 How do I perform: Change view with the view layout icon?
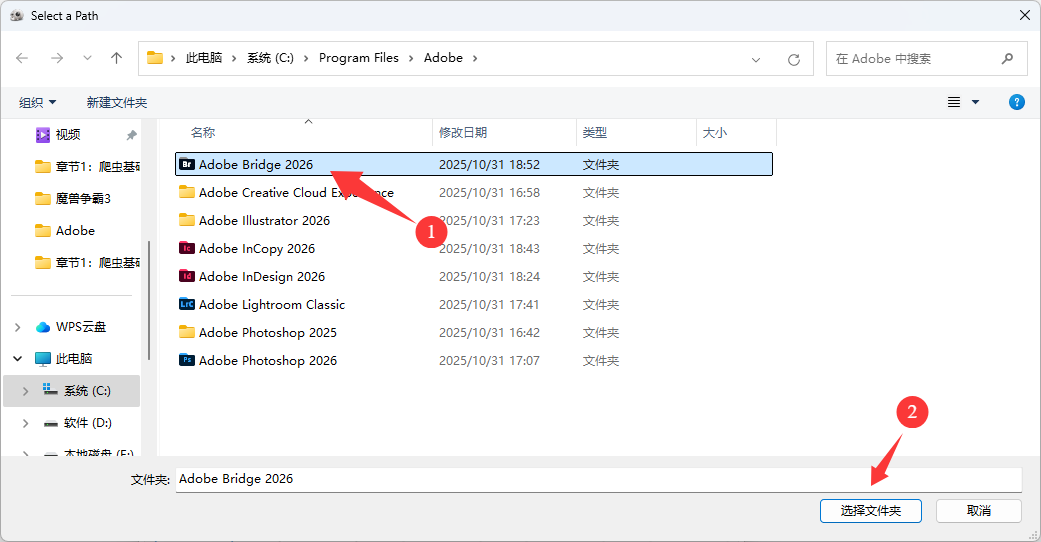coord(954,102)
